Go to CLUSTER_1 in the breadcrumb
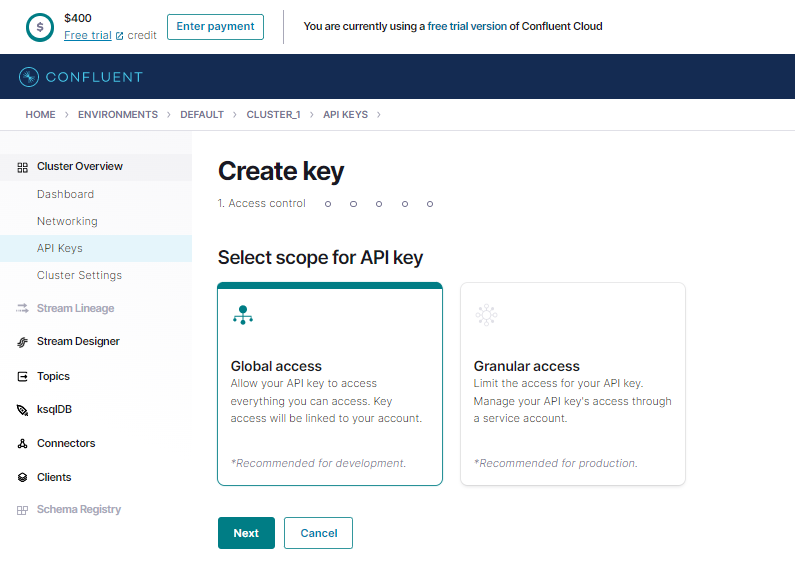The image size is (795, 566). 273,115
